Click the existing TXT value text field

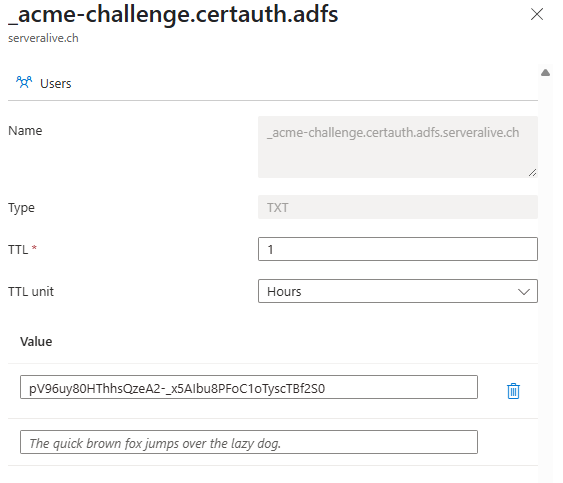(248, 387)
